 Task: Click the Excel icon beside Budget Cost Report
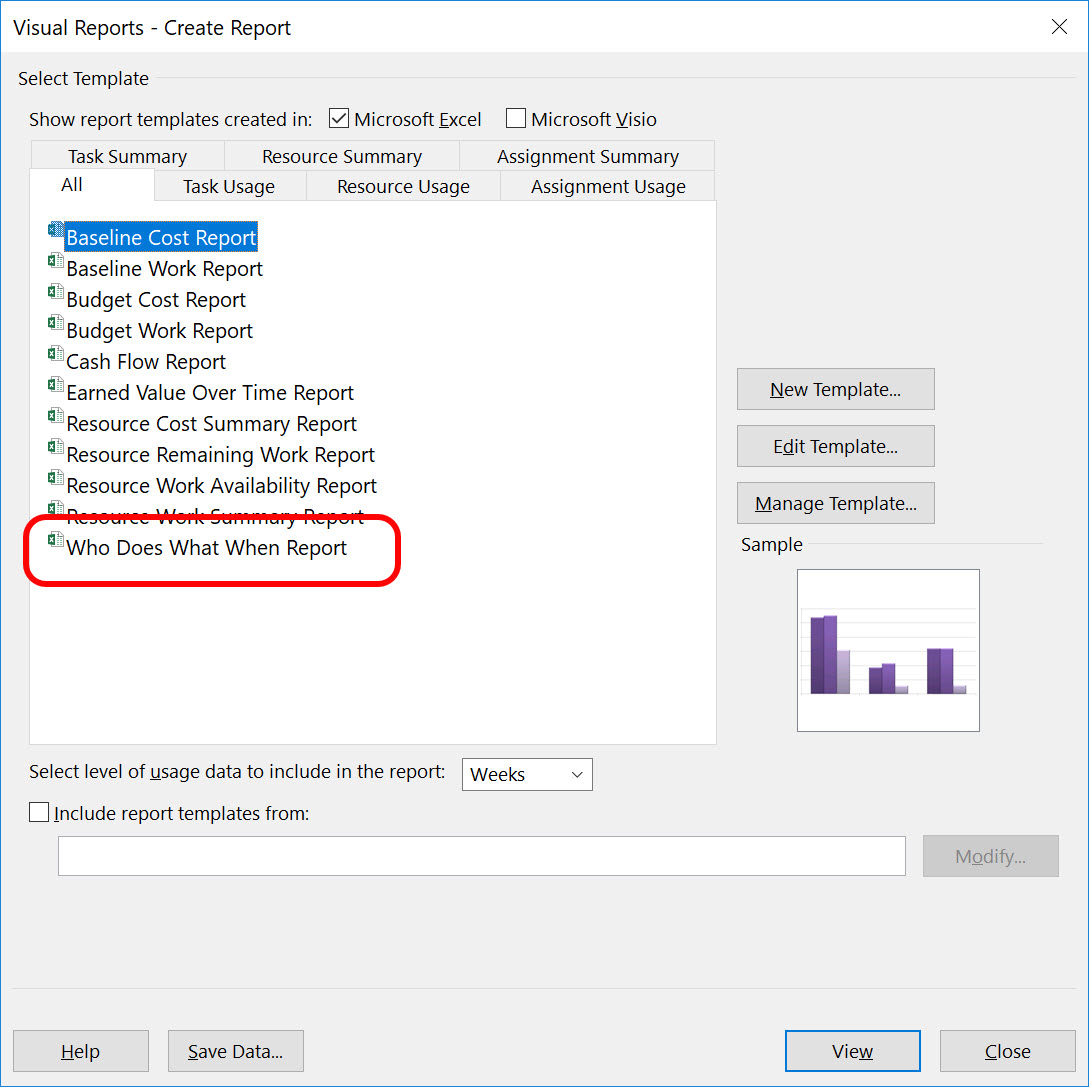pos(56,292)
